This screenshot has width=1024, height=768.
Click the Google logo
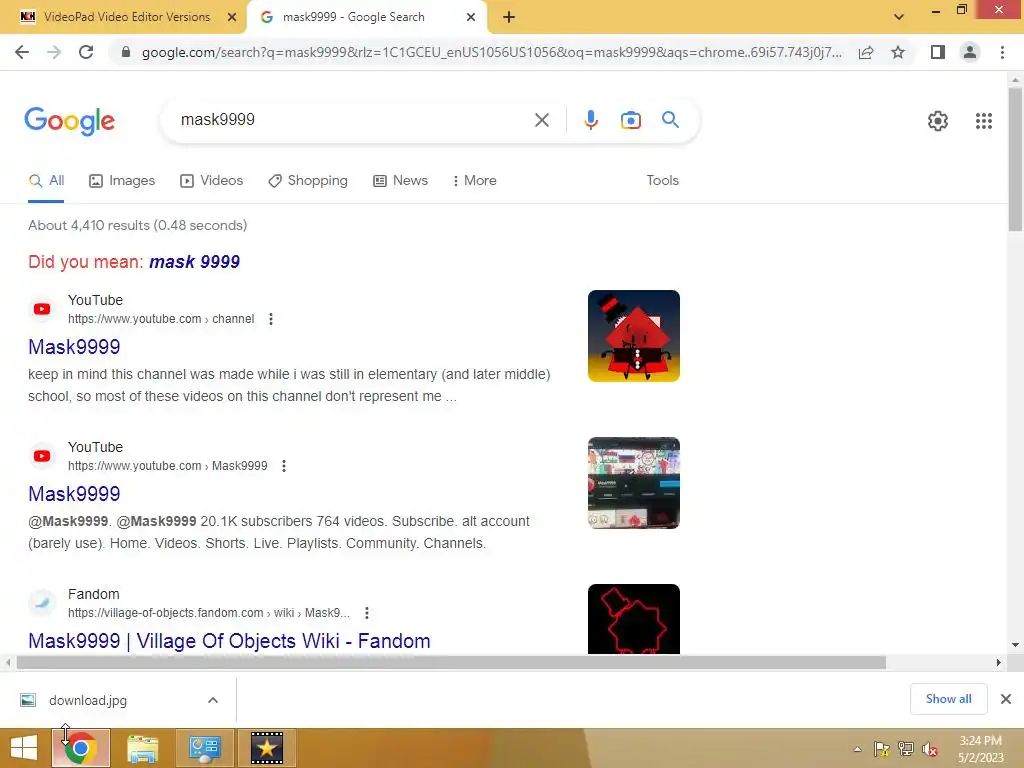69,121
